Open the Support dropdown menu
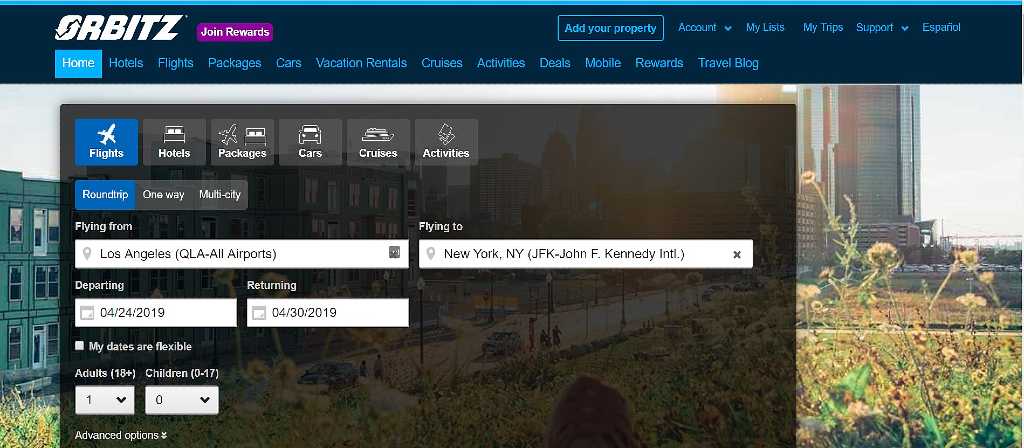The width and height of the screenshot is (1024, 448). (882, 27)
